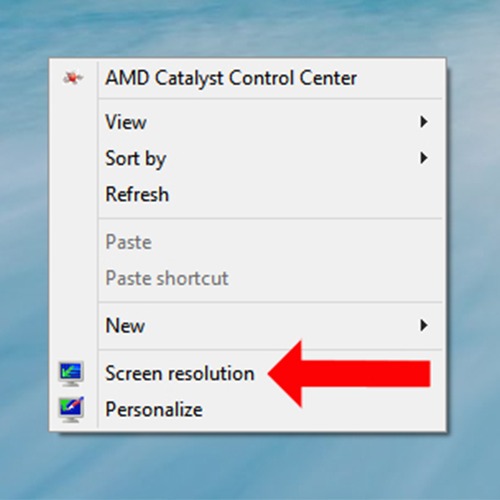Image resolution: width=500 pixels, height=500 pixels.
Task: Open the New submenu item
Action: point(247,325)
